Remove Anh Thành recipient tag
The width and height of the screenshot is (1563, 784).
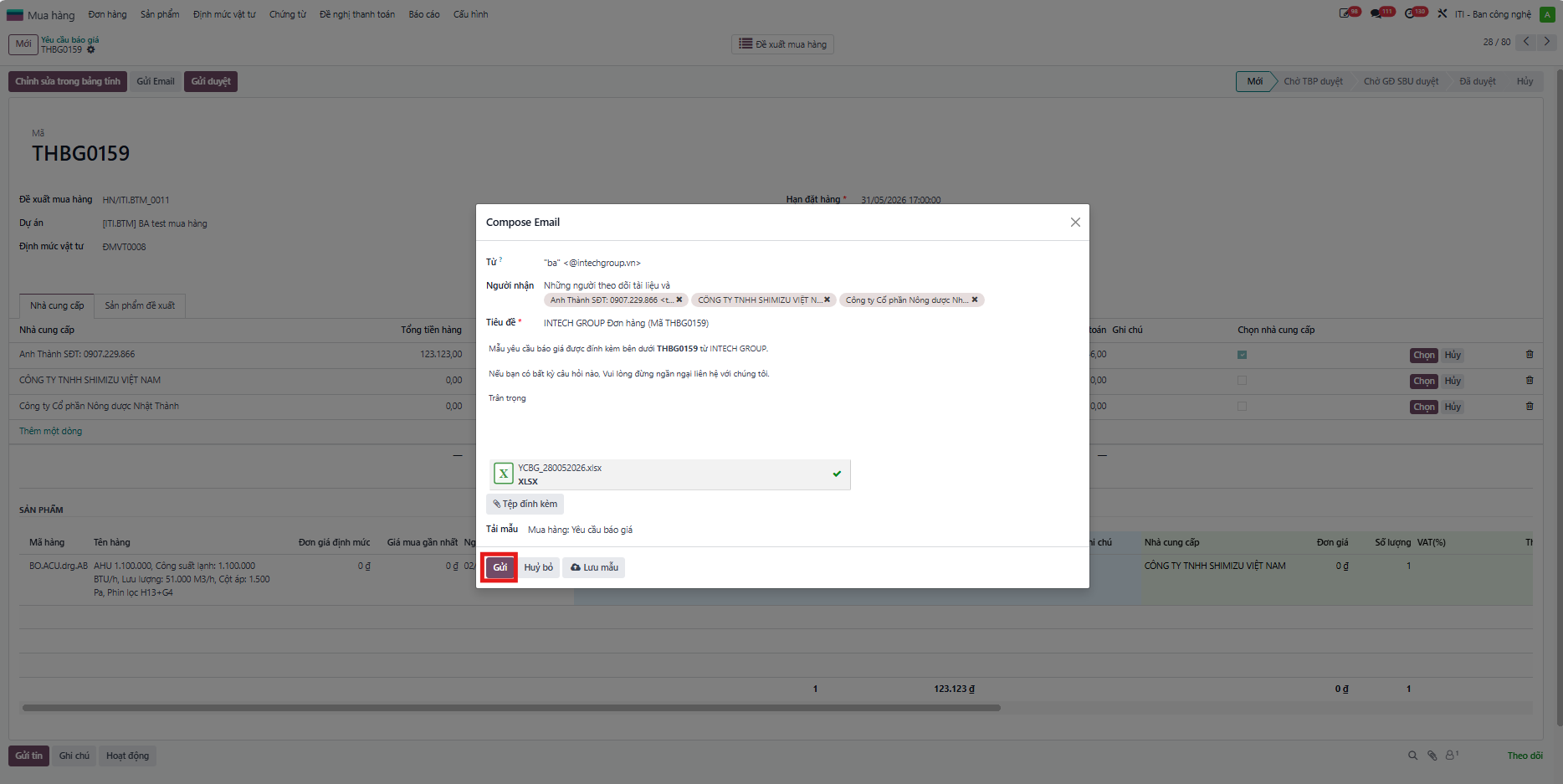tap(679, 300)
